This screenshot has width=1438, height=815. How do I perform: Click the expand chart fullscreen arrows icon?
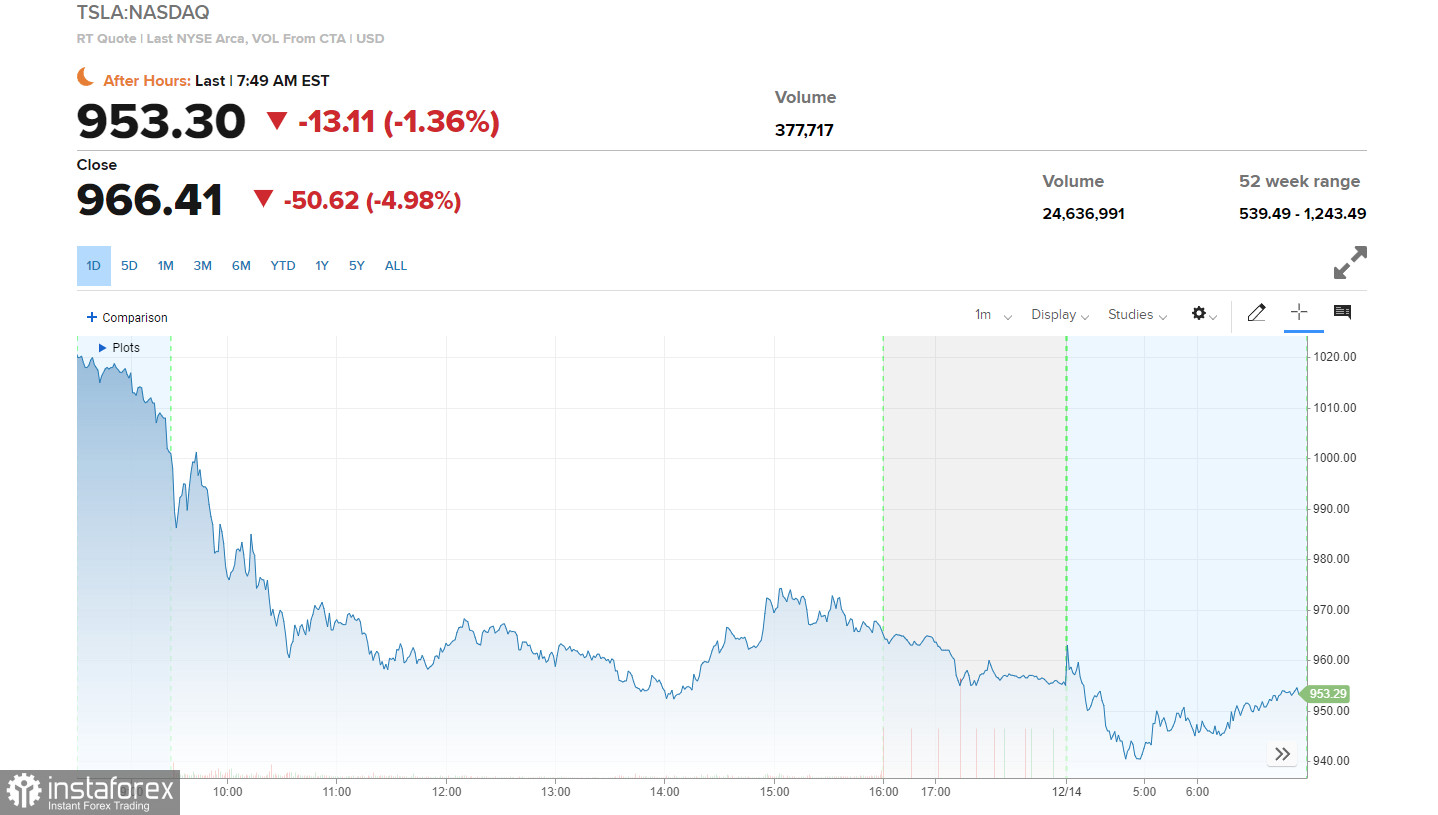(1350, 262)
